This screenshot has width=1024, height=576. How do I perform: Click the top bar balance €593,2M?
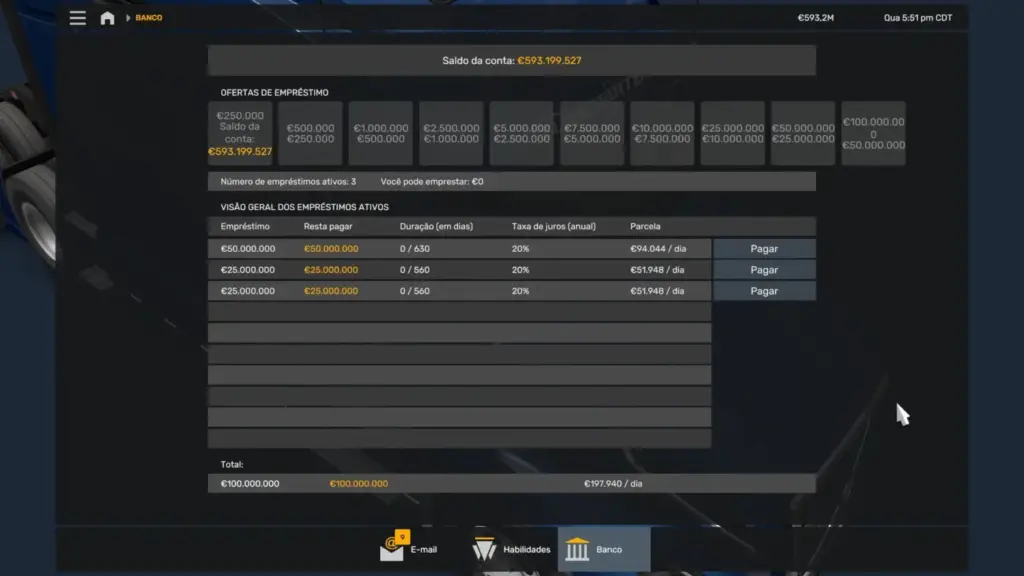tap(816, 18)
